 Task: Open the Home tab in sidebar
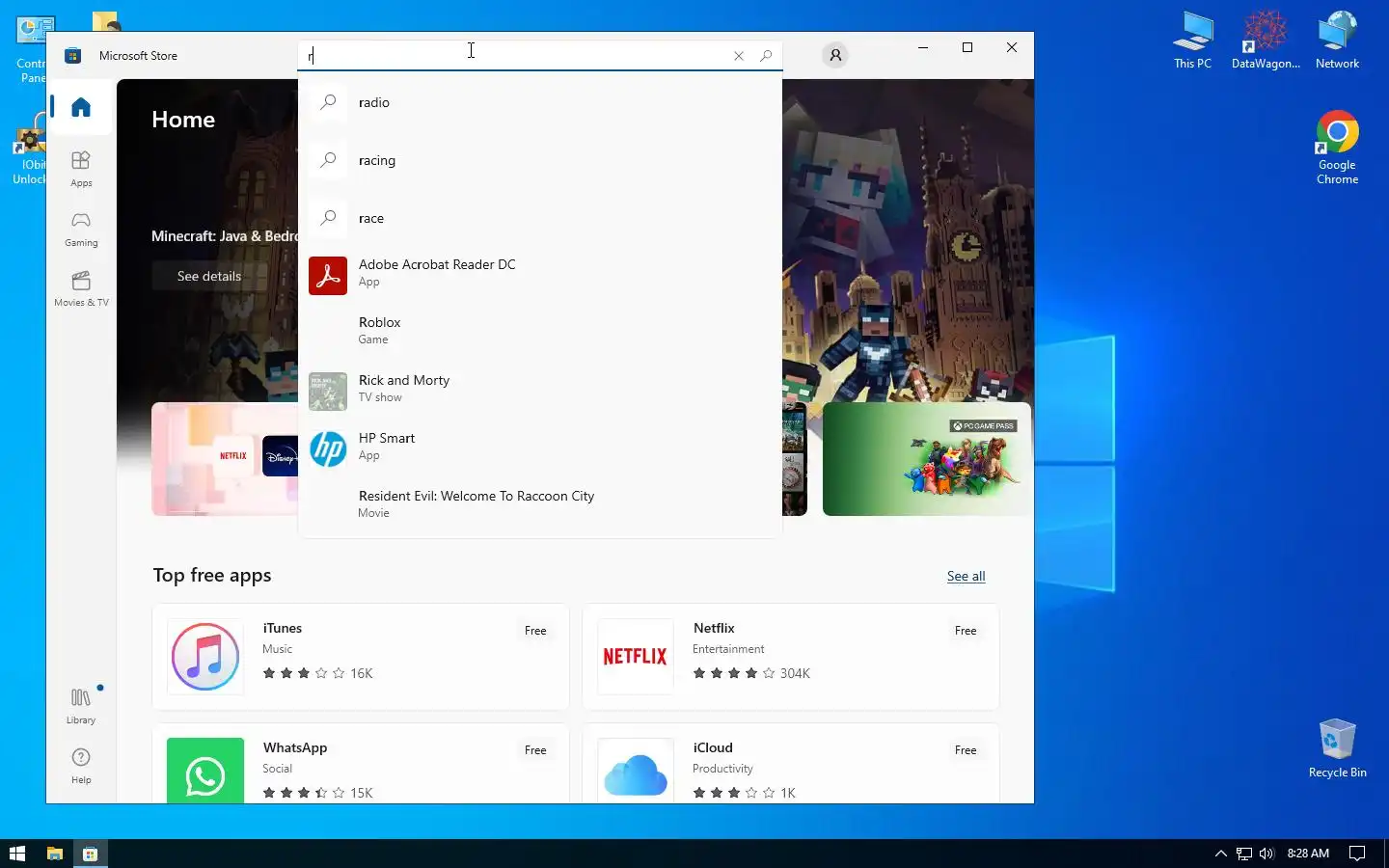click(x=81, y=107)
